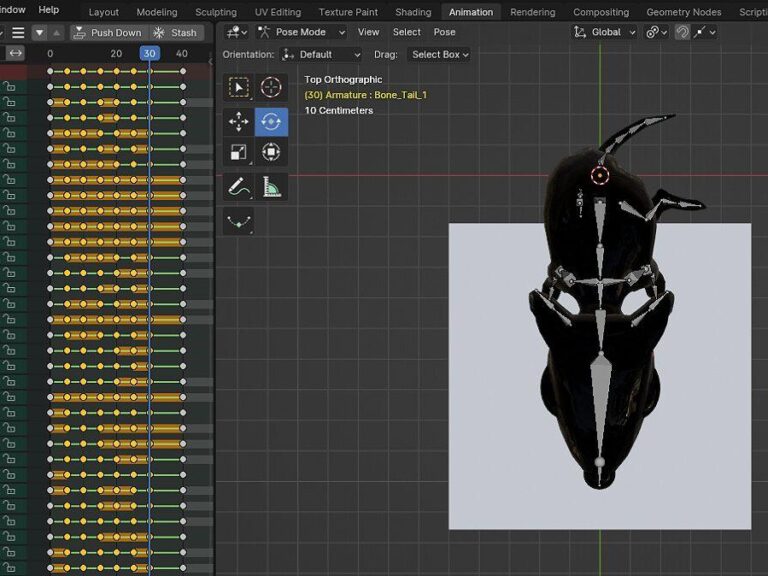Select the Rotate tool
This screenshot has width=768, height=576.
[x=271, y=122]
